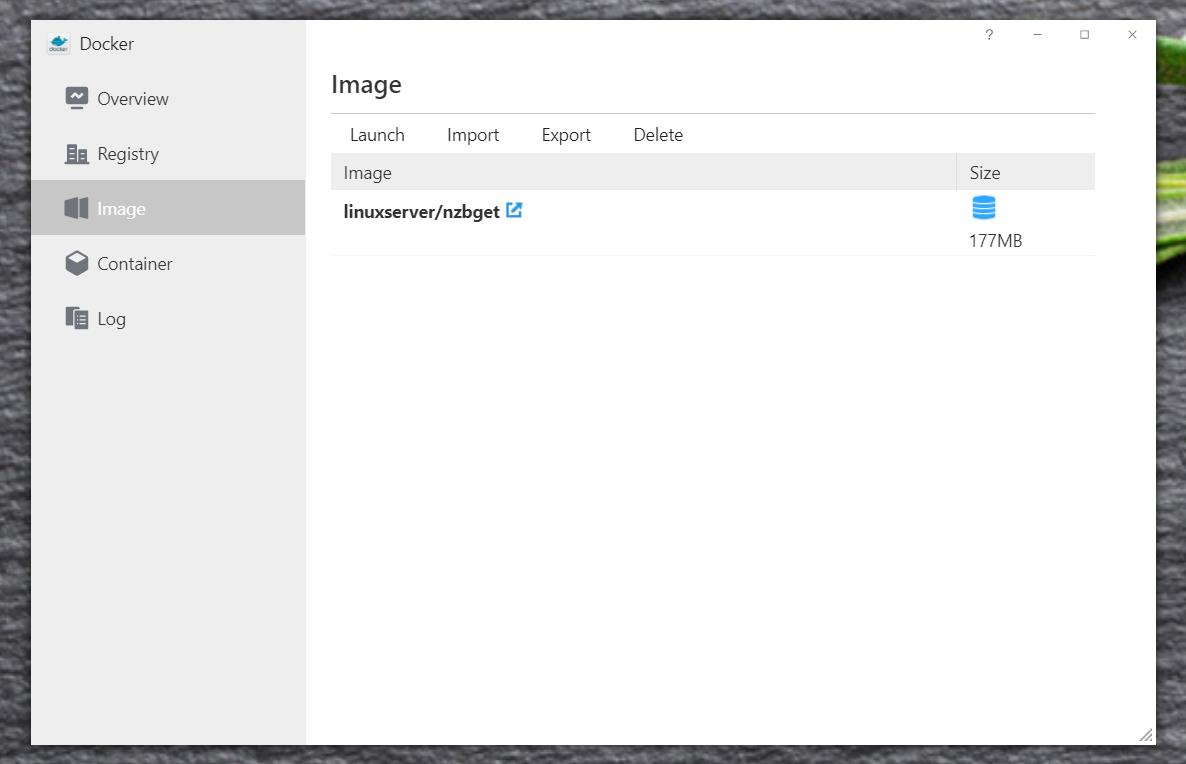Close the Docker window
The height and width of the screenshot is (764, 1186).
pyautogui.click(x=1132, y=35)
